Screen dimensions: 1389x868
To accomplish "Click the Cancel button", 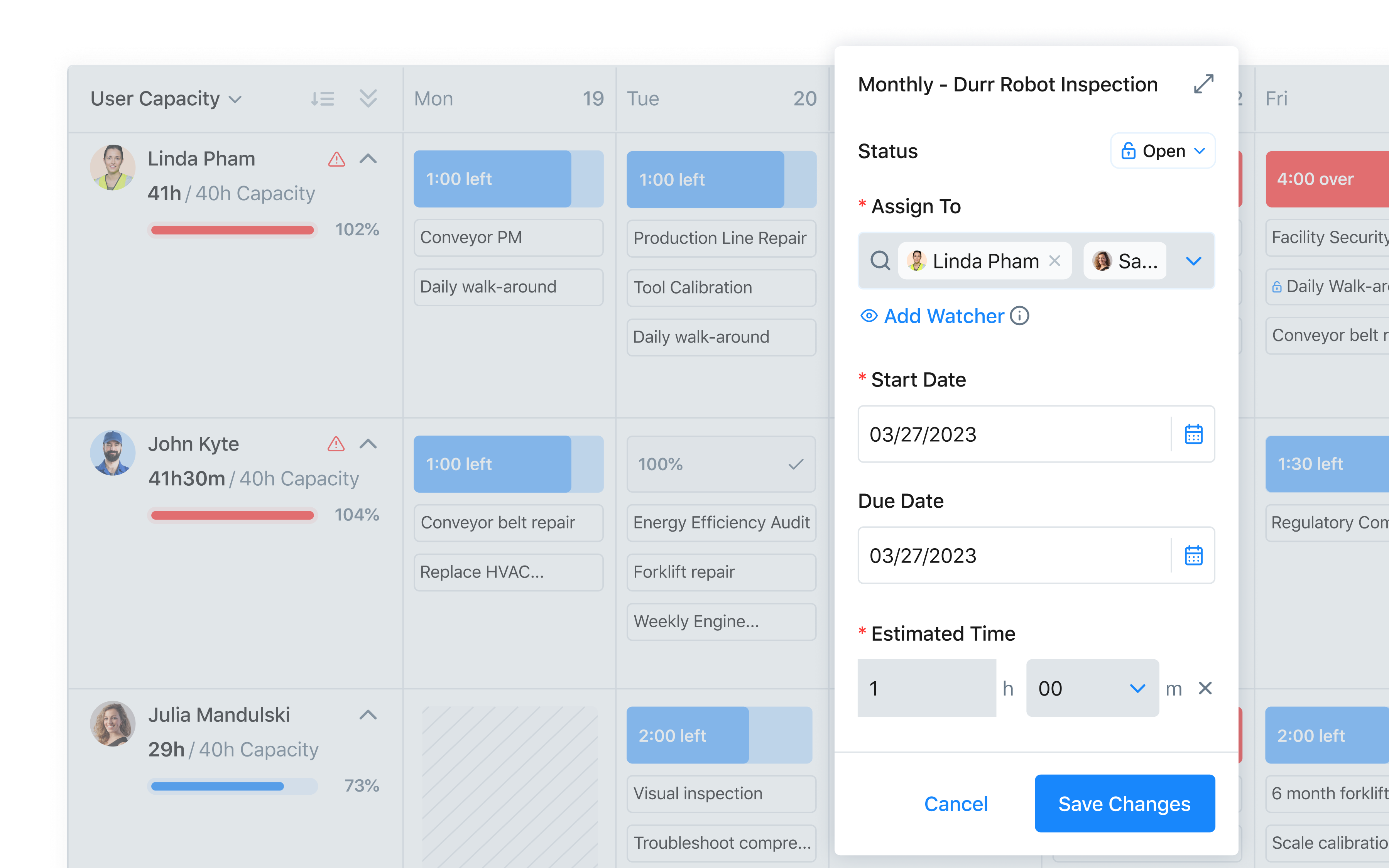I will click(956, 804).
